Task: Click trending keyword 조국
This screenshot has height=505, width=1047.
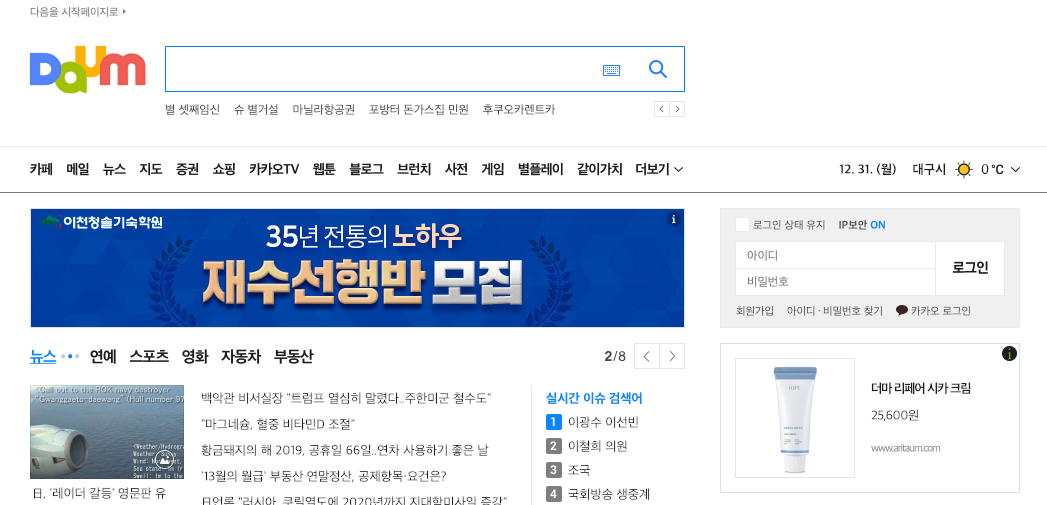Action: [579, 470]
